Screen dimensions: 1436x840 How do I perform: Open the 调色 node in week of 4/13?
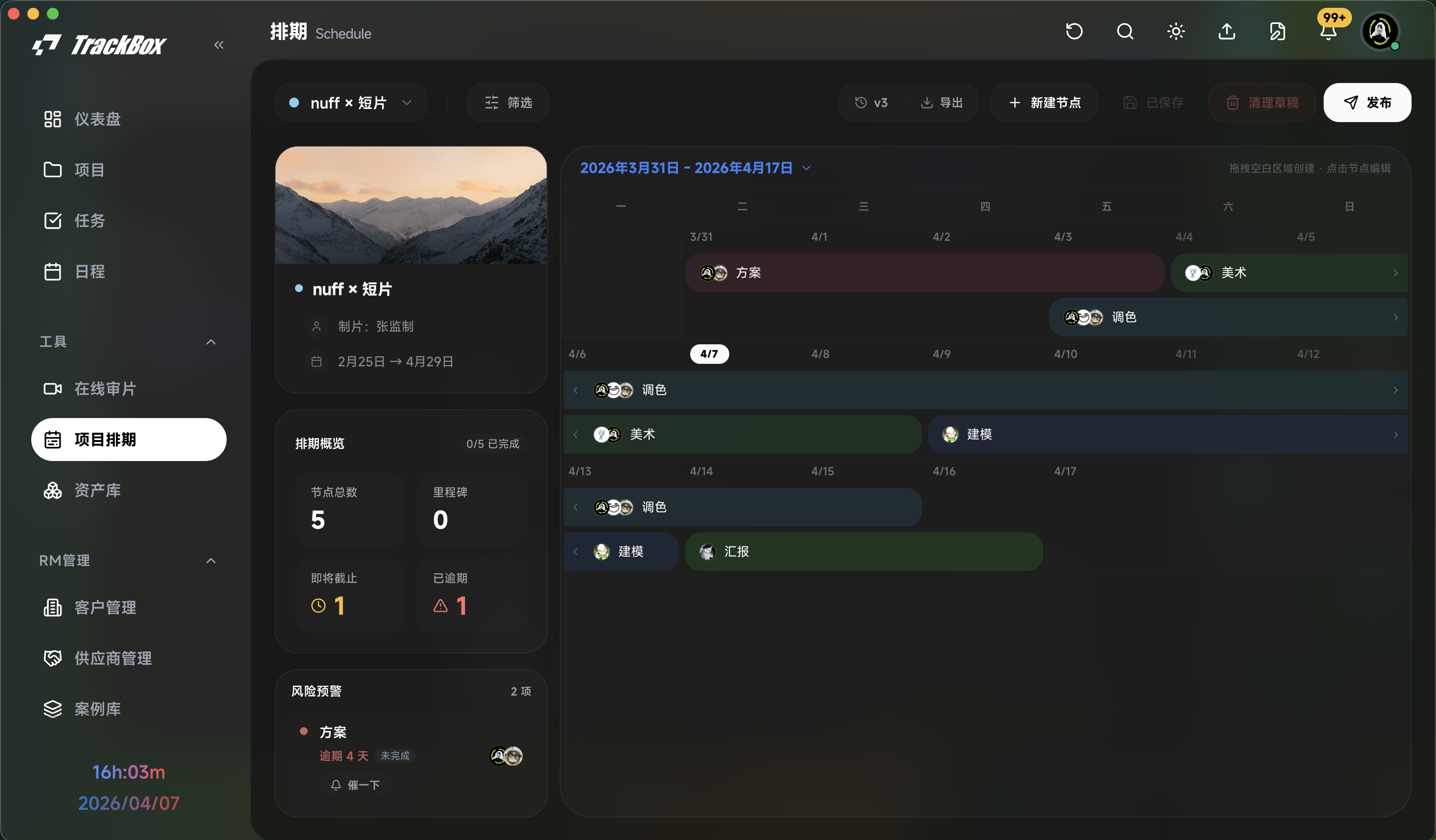click(742, 508)
